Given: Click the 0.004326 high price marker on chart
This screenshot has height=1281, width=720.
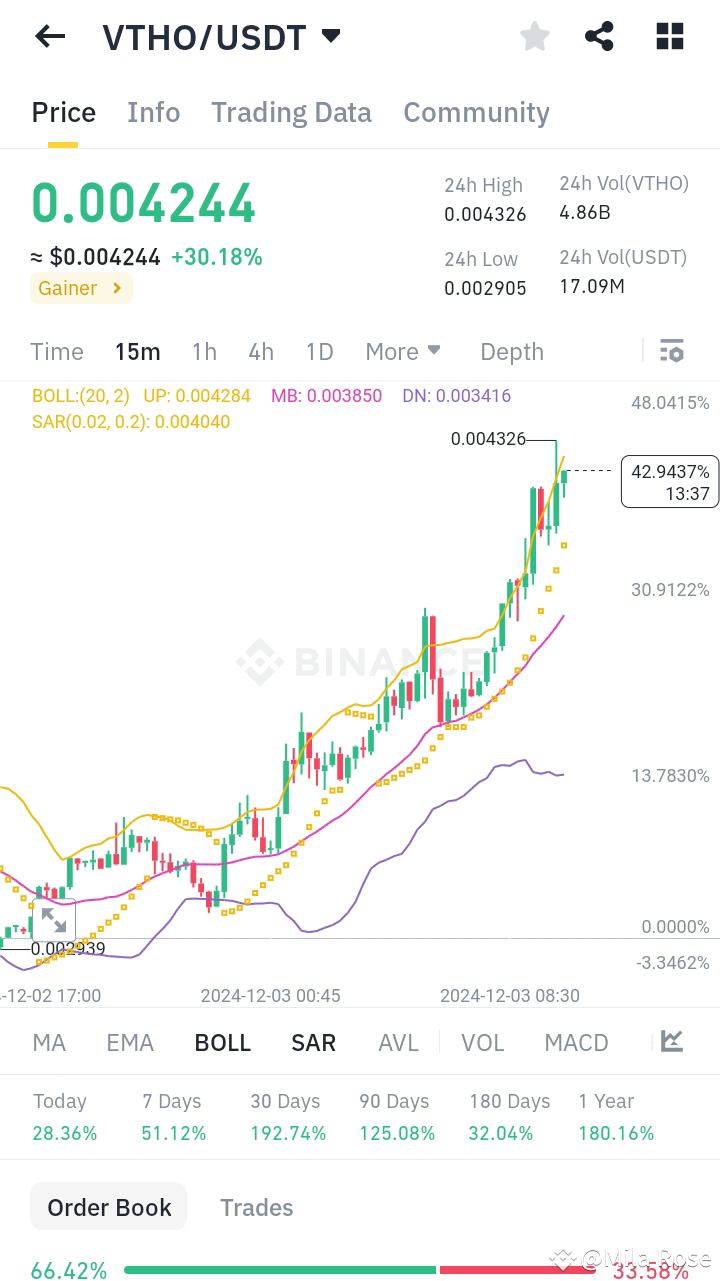Looking at the screenshot, I should [x=489, y=439].
